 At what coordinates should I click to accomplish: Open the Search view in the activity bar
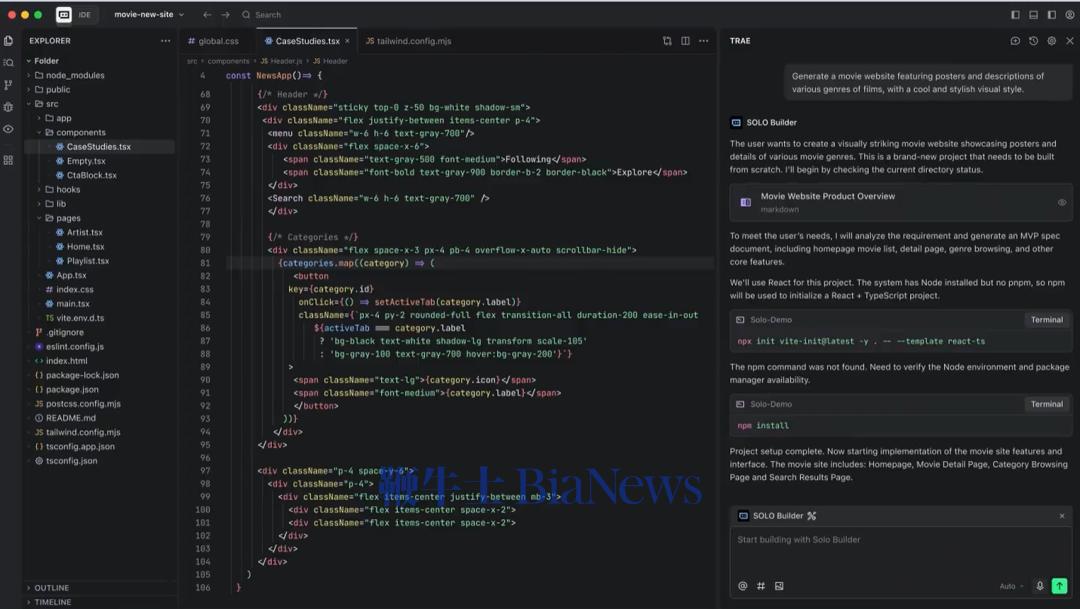pos(8,63)
